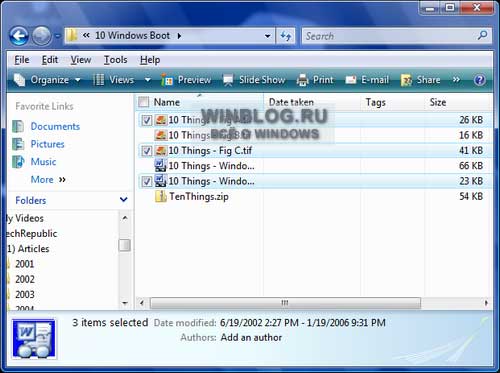This screenshot has height=373, width=500.
Task: Open the address bar history dropdown arrow
Action: tap(267, 36)
